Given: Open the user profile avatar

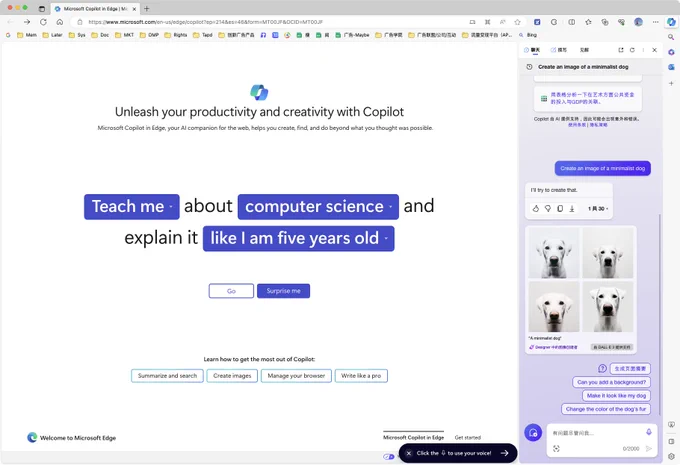Looking at the screenshot, I should coord(638,22).
